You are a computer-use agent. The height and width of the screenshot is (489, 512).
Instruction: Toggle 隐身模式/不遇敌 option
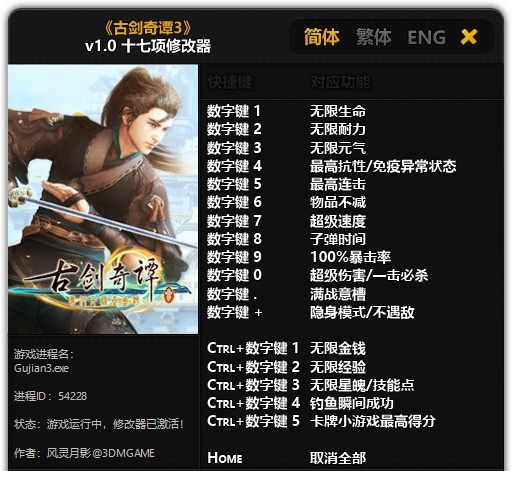362,312
